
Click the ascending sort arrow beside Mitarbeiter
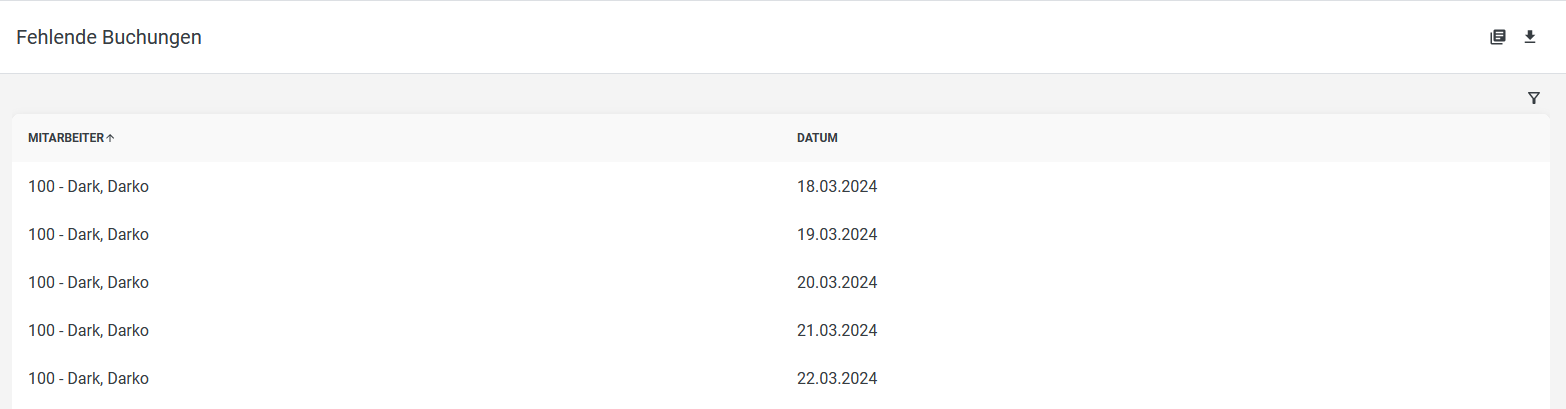[110, 138]
